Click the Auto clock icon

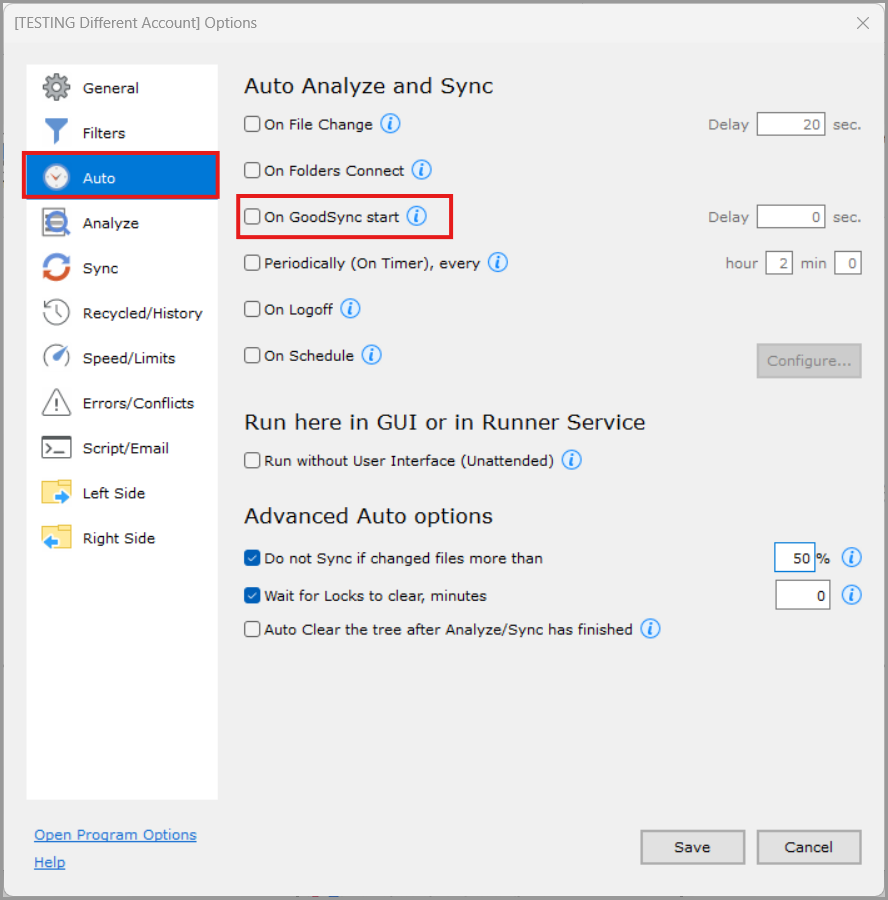coord(56,177)
